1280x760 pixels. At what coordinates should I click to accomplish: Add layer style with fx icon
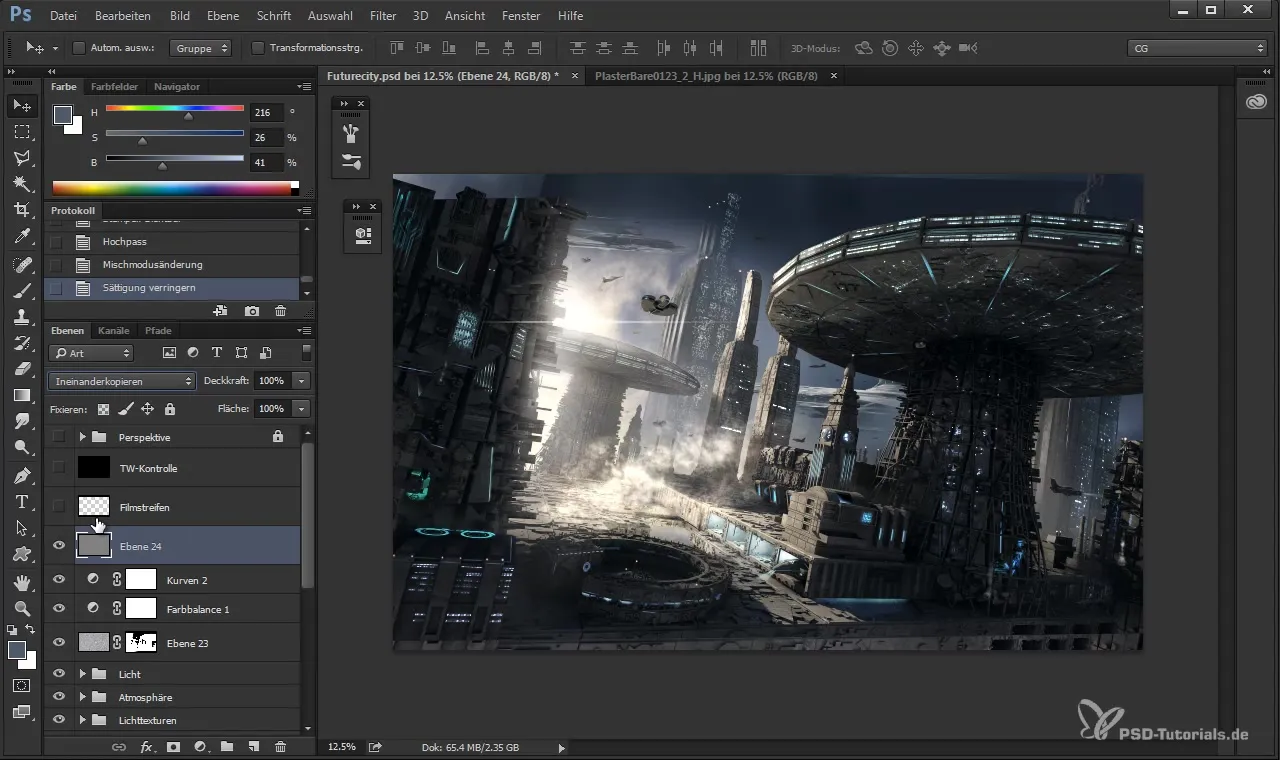tap(146, 746)
